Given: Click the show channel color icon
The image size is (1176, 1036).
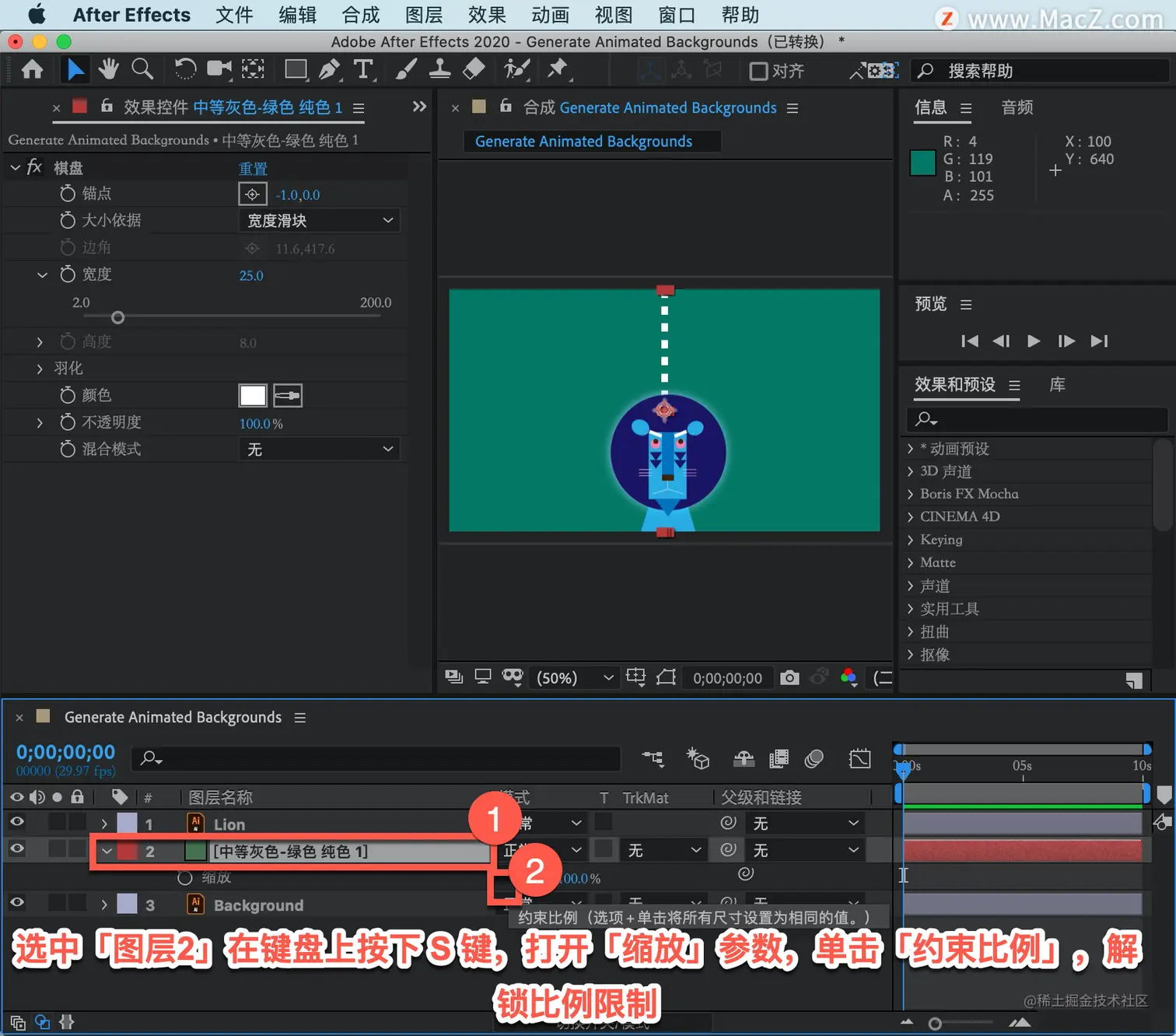Looking at the screenshot, I should [x=849, y=677].
